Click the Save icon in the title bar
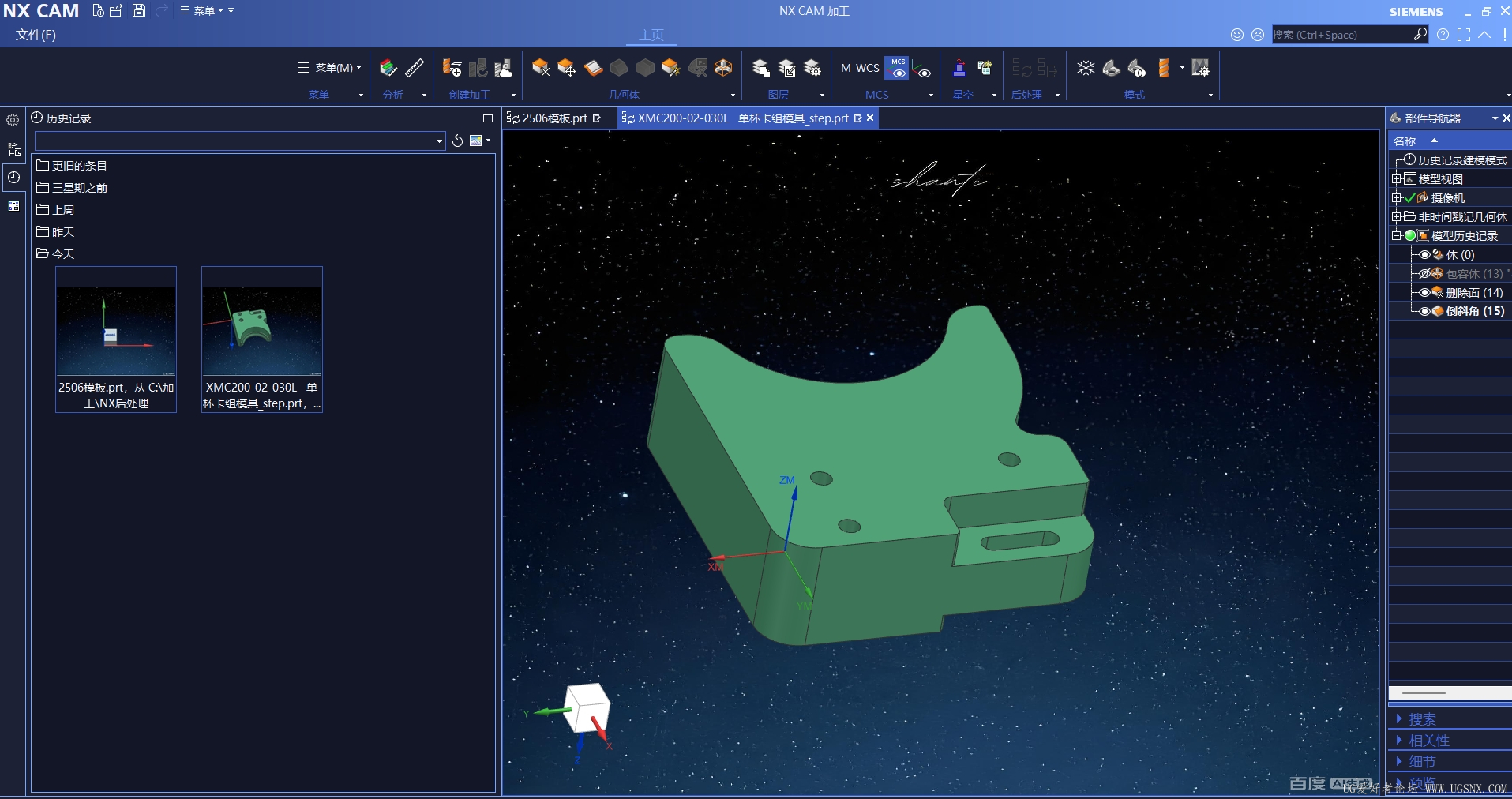 [139, 11]
